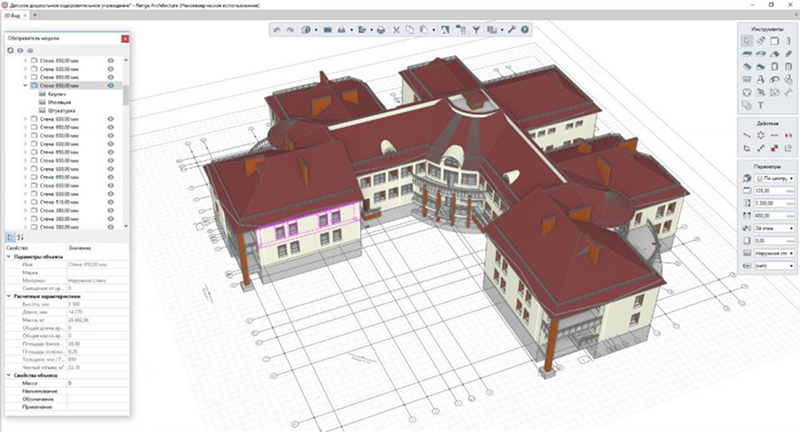Click the 3 300,00 height input field
Viewport: 800px width, 432px height.
(x=774, y=203)
